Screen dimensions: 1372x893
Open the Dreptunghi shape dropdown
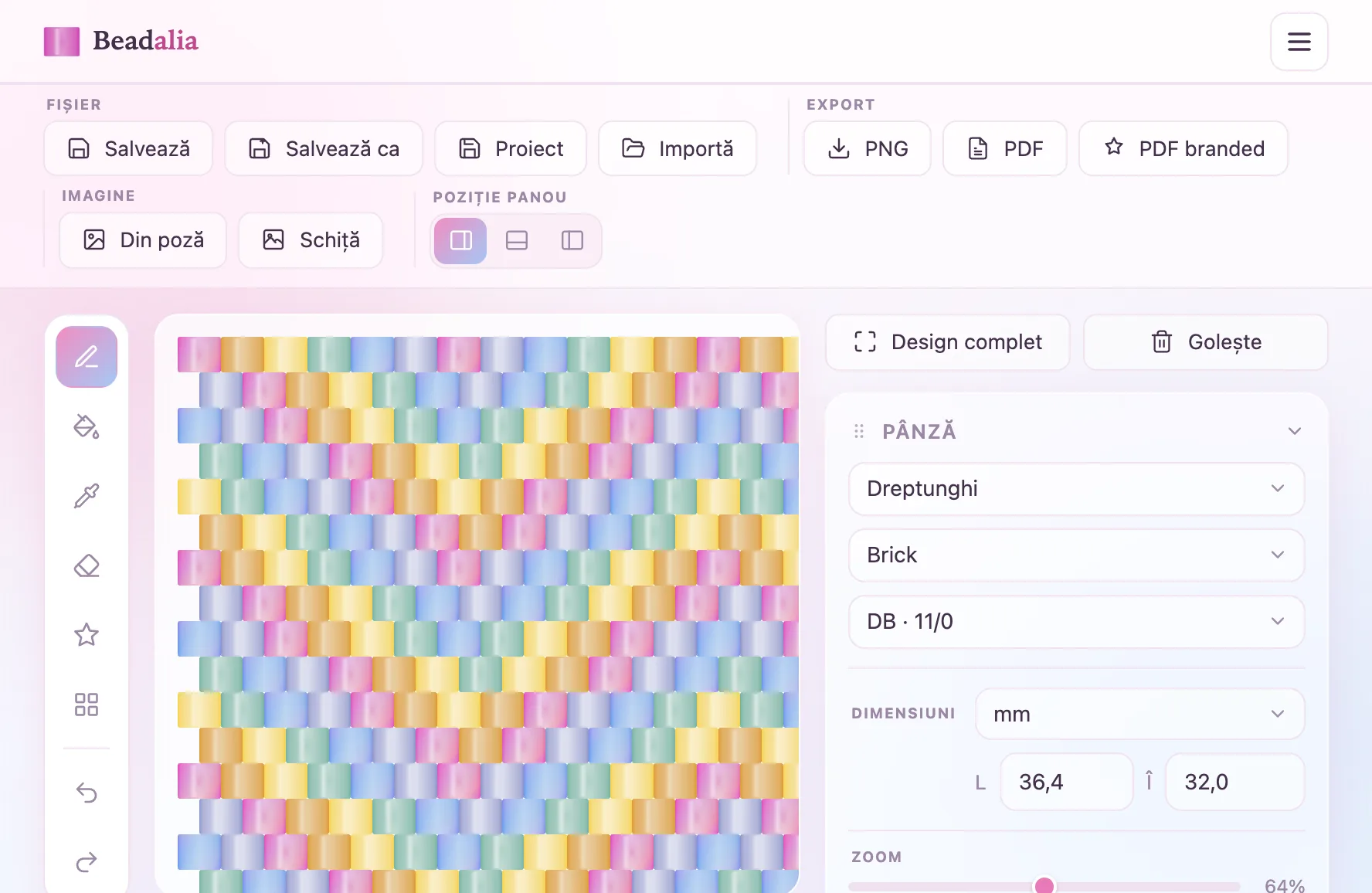pyautogui.click(x=1077, y=489)
